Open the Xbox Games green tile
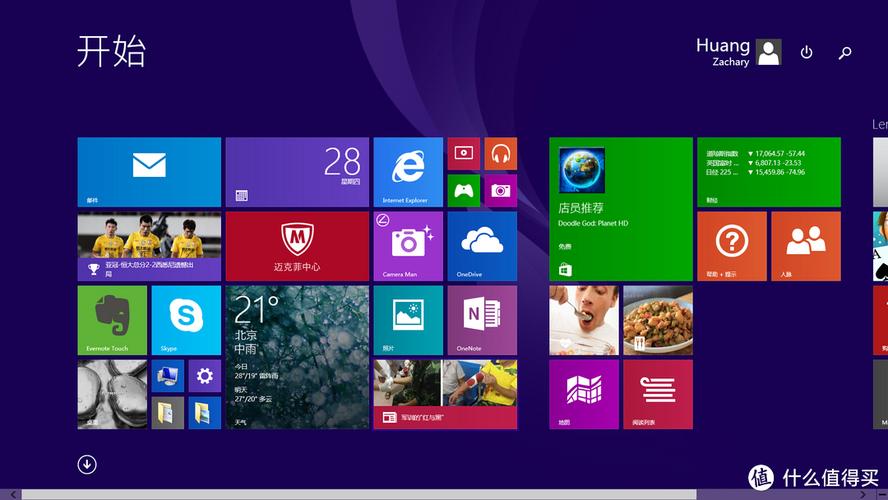Screen dimensions: 888x500 click(464, 191)
